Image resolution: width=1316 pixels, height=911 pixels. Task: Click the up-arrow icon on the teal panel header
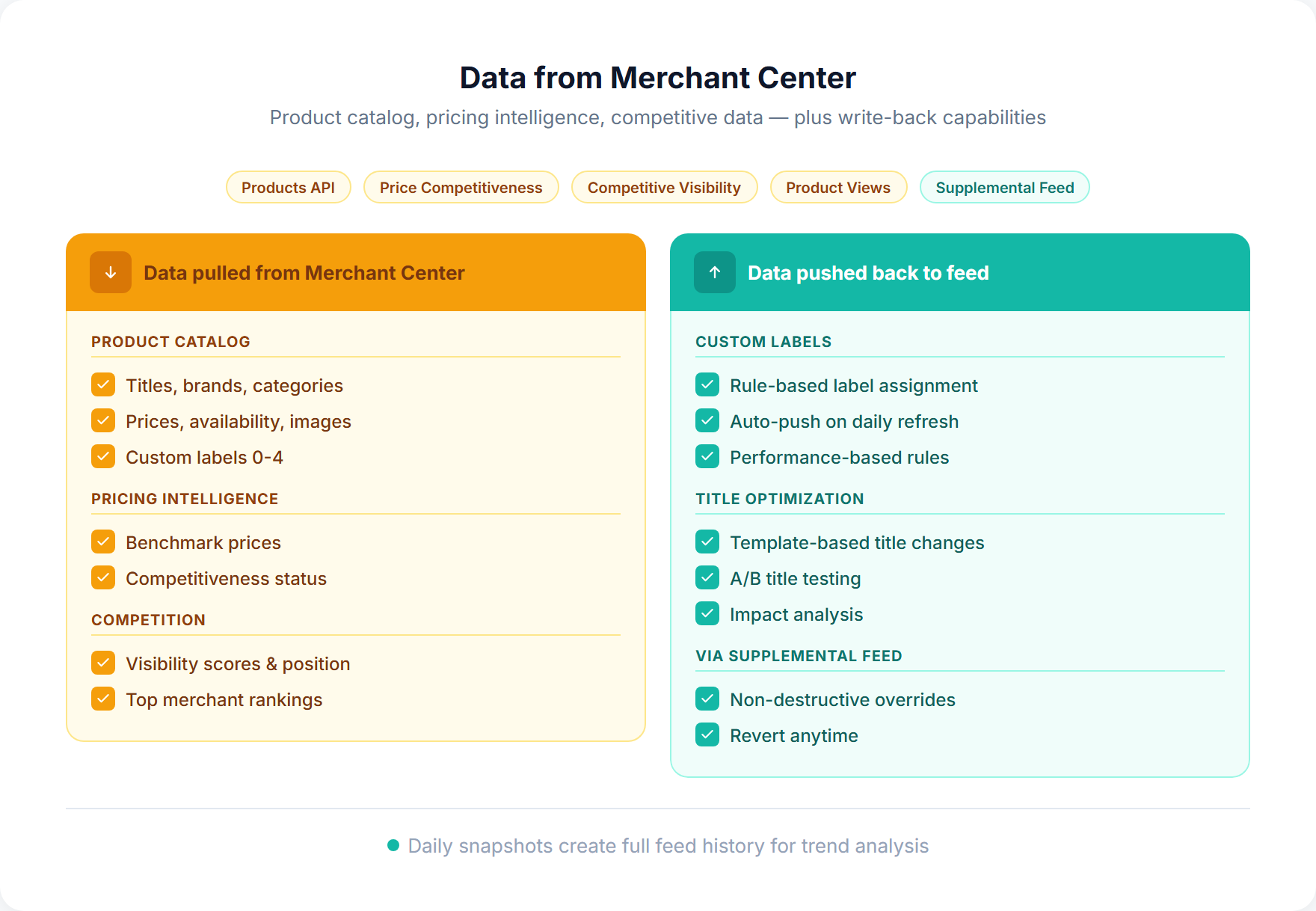tap(714, 272)
